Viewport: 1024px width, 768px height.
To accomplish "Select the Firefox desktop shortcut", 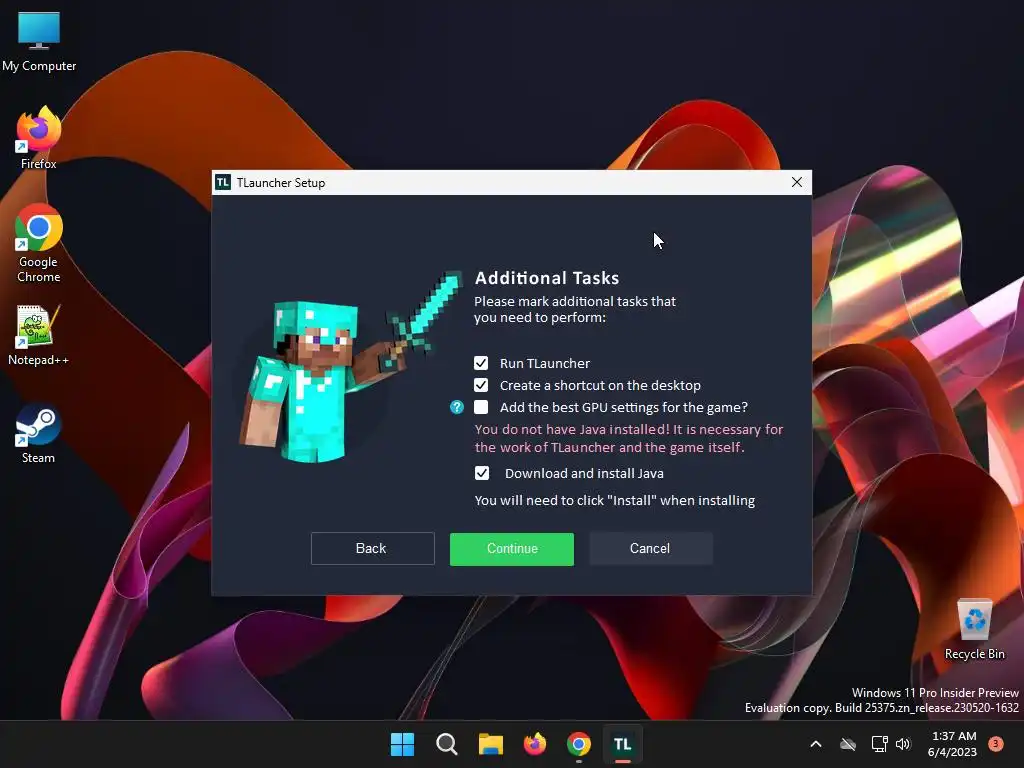I will tap(39, 138).
